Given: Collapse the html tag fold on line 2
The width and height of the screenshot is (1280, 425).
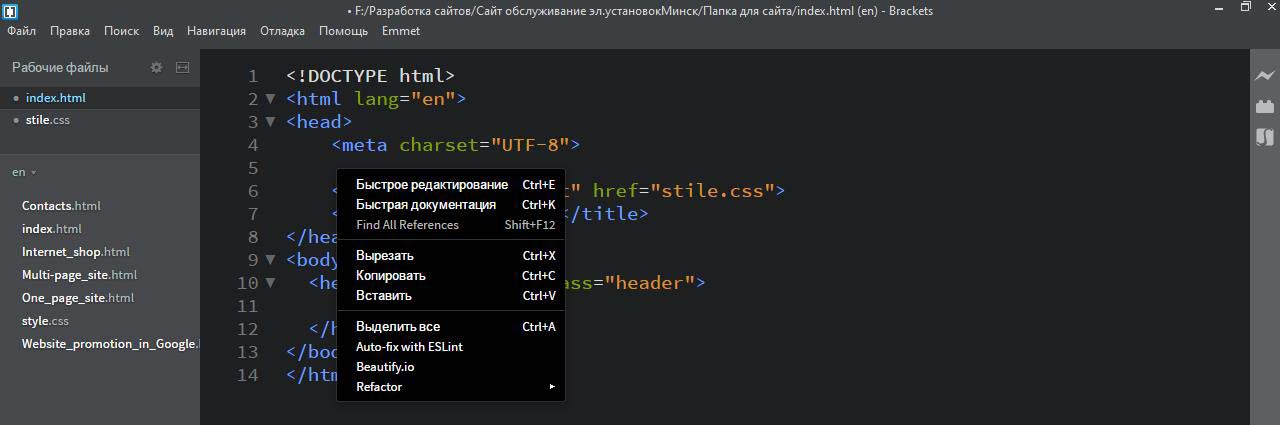Looking at the screenshot, I should pos(270,99).
